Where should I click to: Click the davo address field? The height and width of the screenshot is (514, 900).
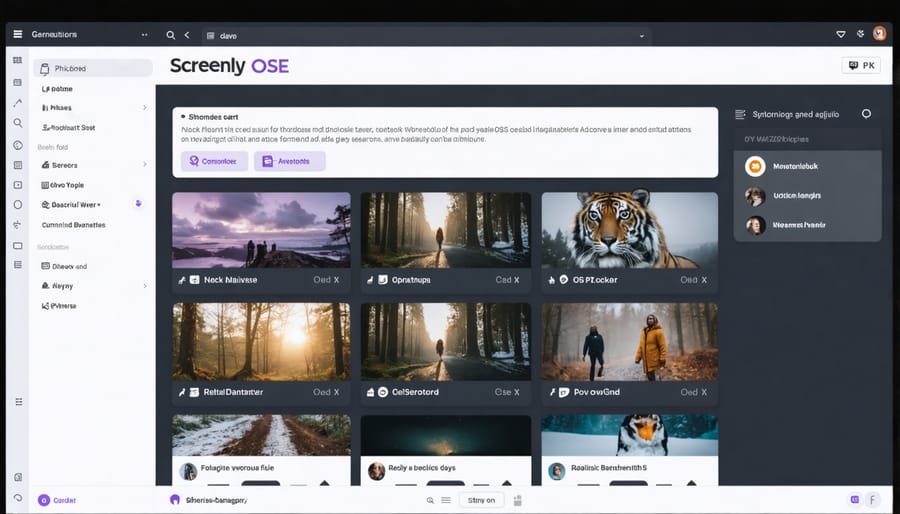(x=426, y=36)
